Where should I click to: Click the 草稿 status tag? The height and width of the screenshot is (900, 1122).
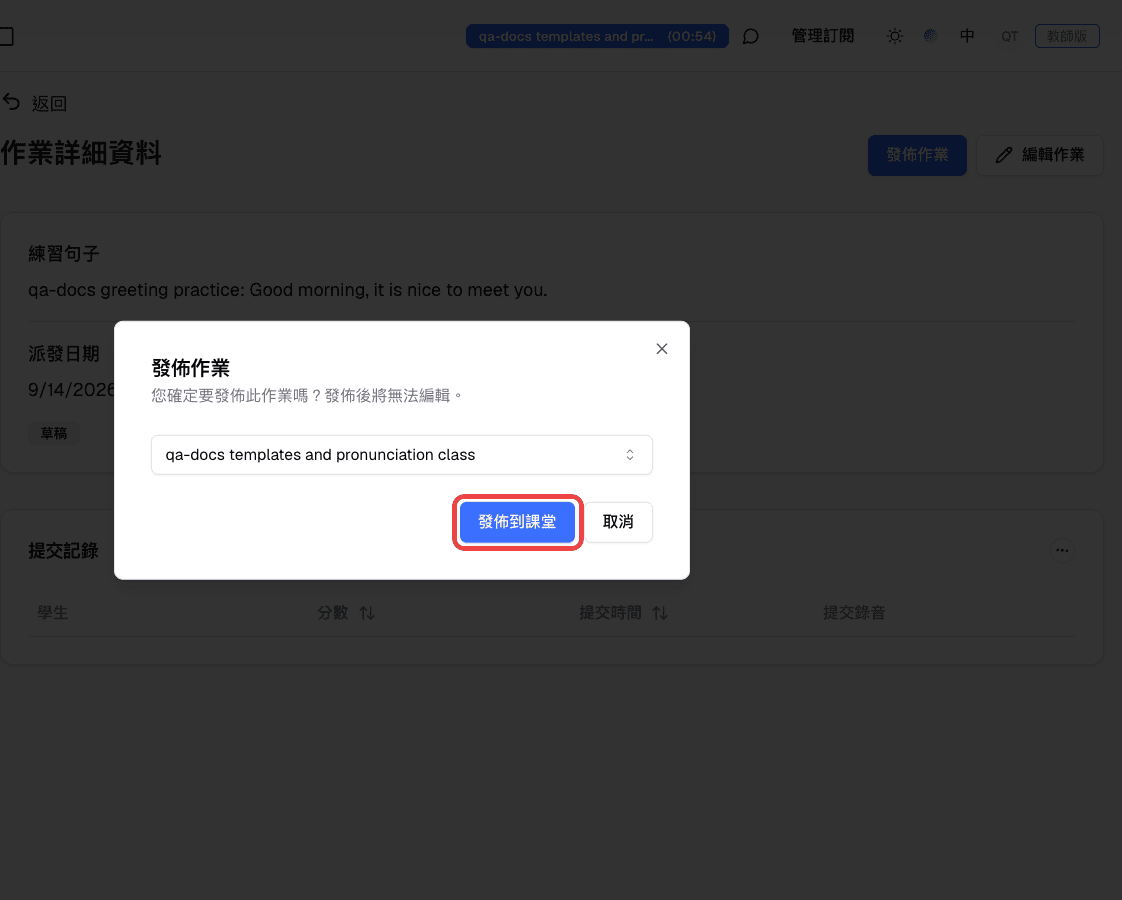54,434
